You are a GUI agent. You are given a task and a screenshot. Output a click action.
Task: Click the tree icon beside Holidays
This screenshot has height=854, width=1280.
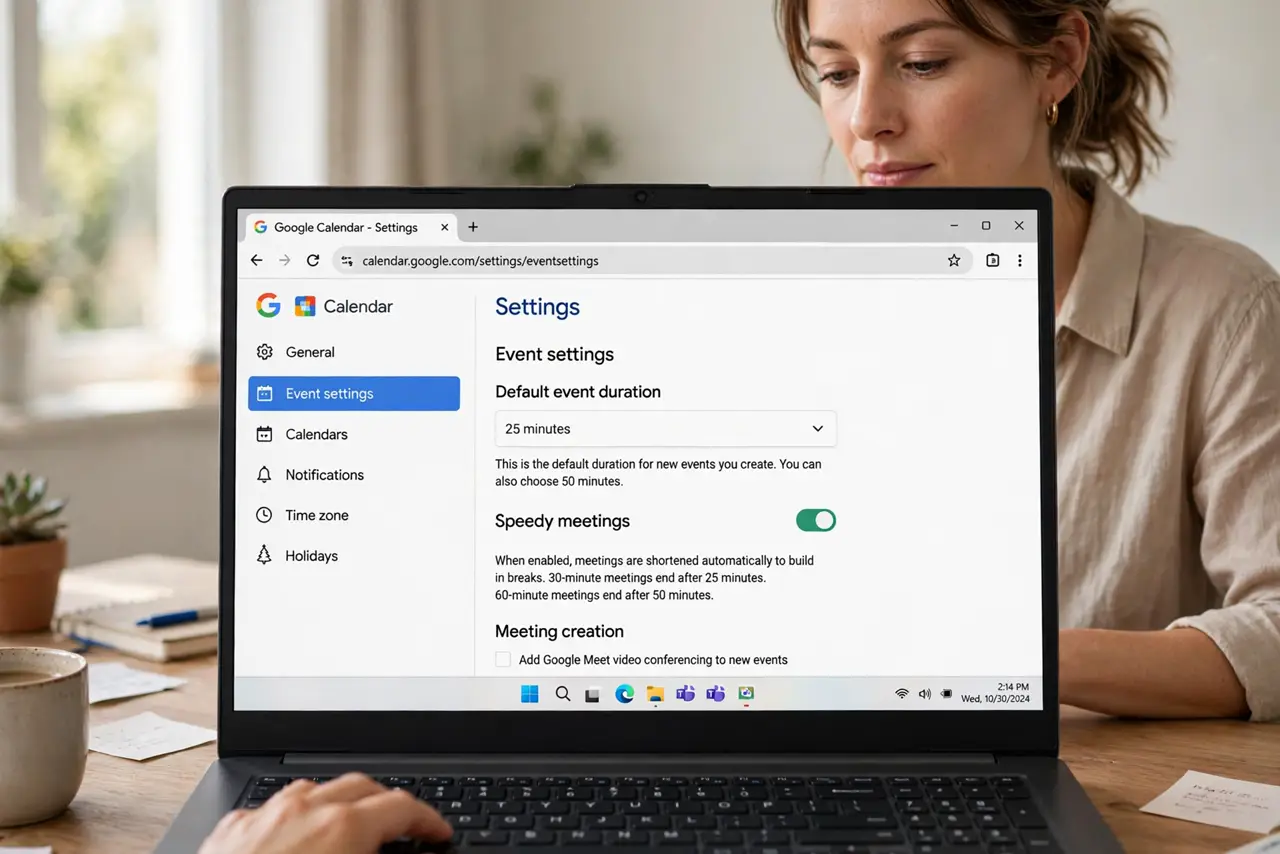coord(264,555)
